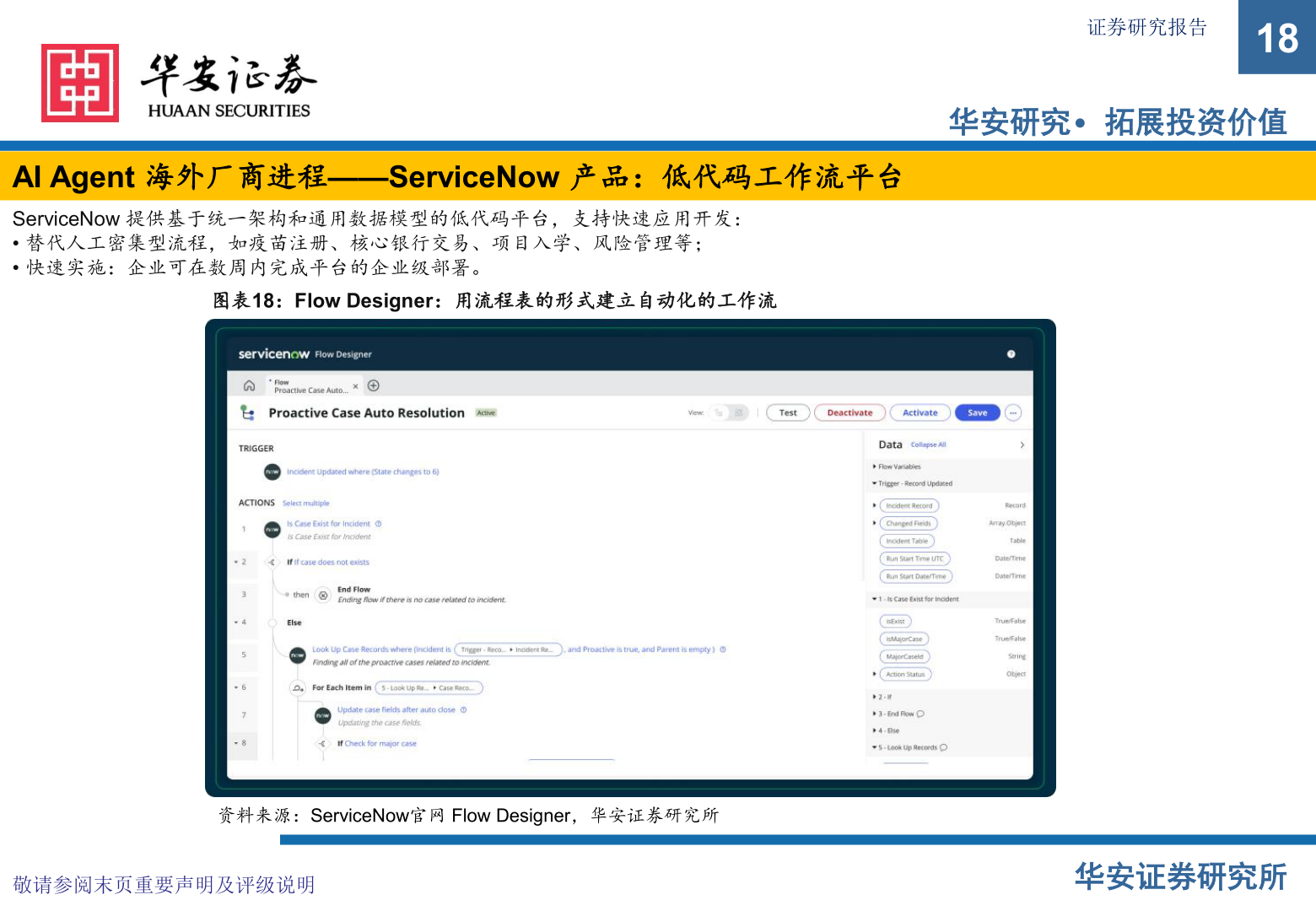Image resolution: width=1316 pixels, height=911 pixels.
Task: Add a new tab with plus icon
Action: [374, 385]
